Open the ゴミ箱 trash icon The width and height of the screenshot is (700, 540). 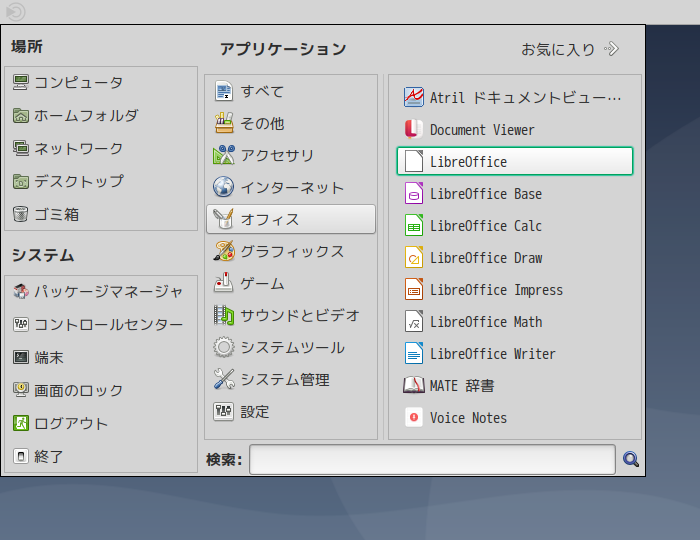[x=21, y=215]
